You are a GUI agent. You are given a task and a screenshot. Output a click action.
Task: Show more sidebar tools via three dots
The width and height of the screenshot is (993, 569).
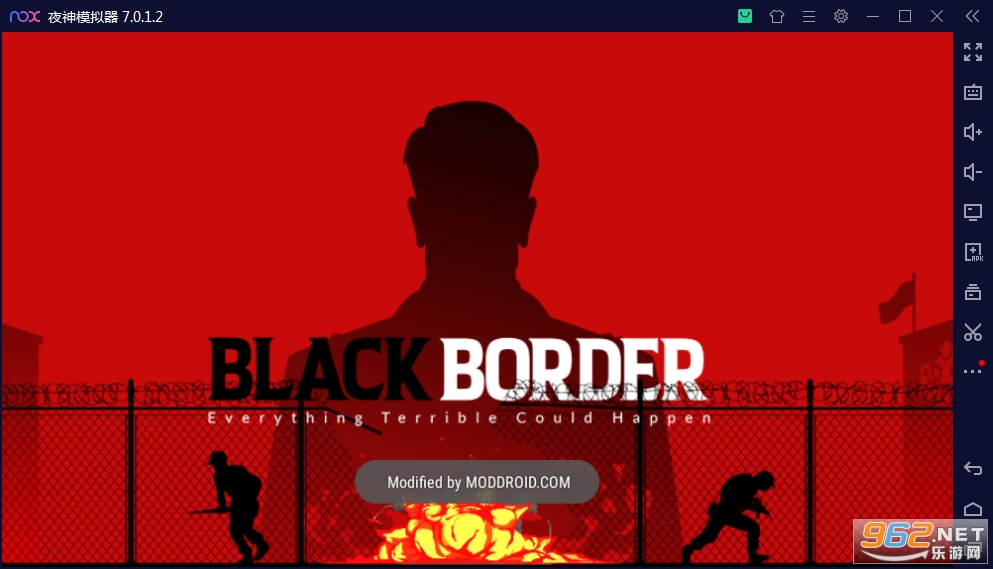point(973,371)
